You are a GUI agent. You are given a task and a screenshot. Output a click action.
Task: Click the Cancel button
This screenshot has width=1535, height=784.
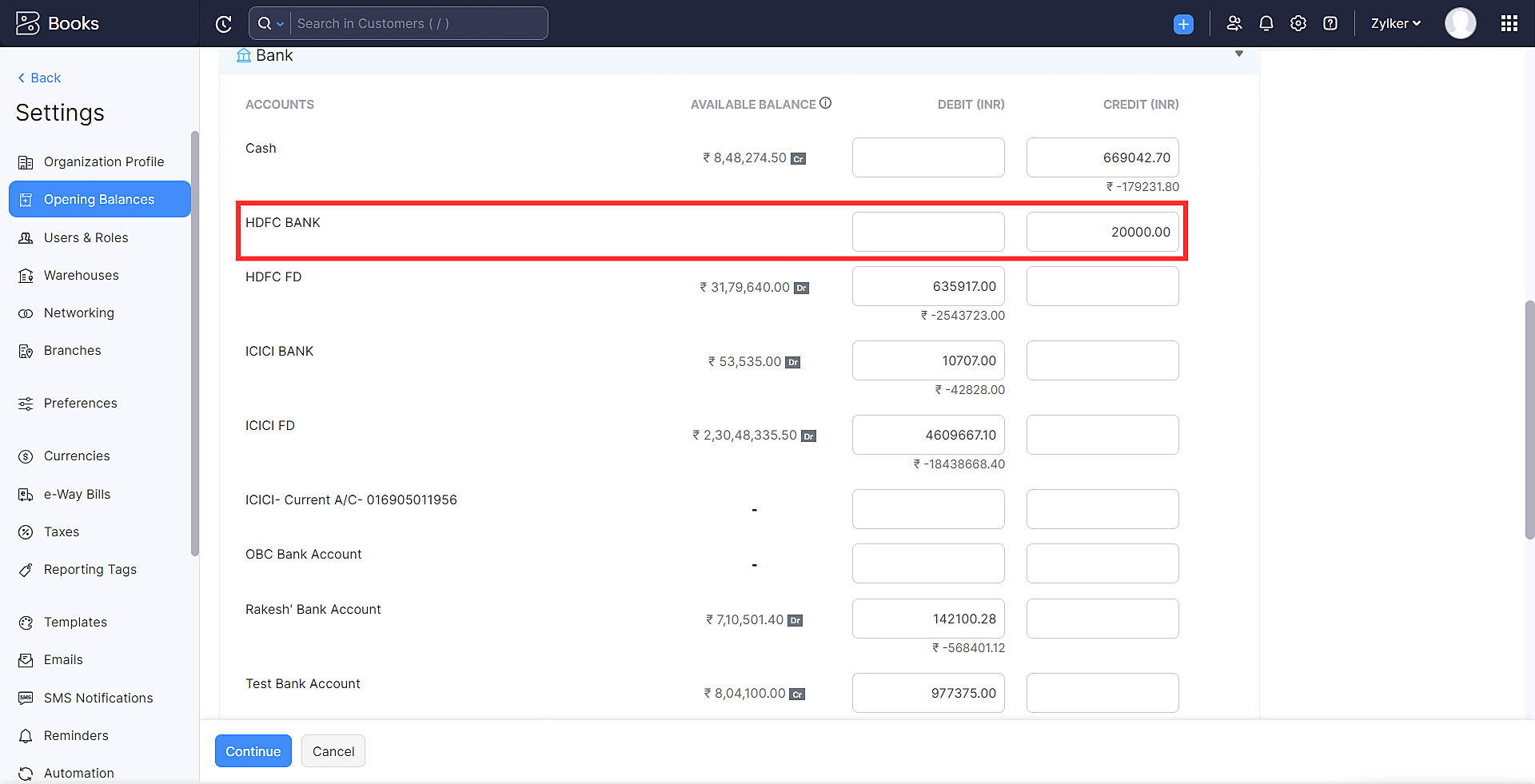[333, 751]
